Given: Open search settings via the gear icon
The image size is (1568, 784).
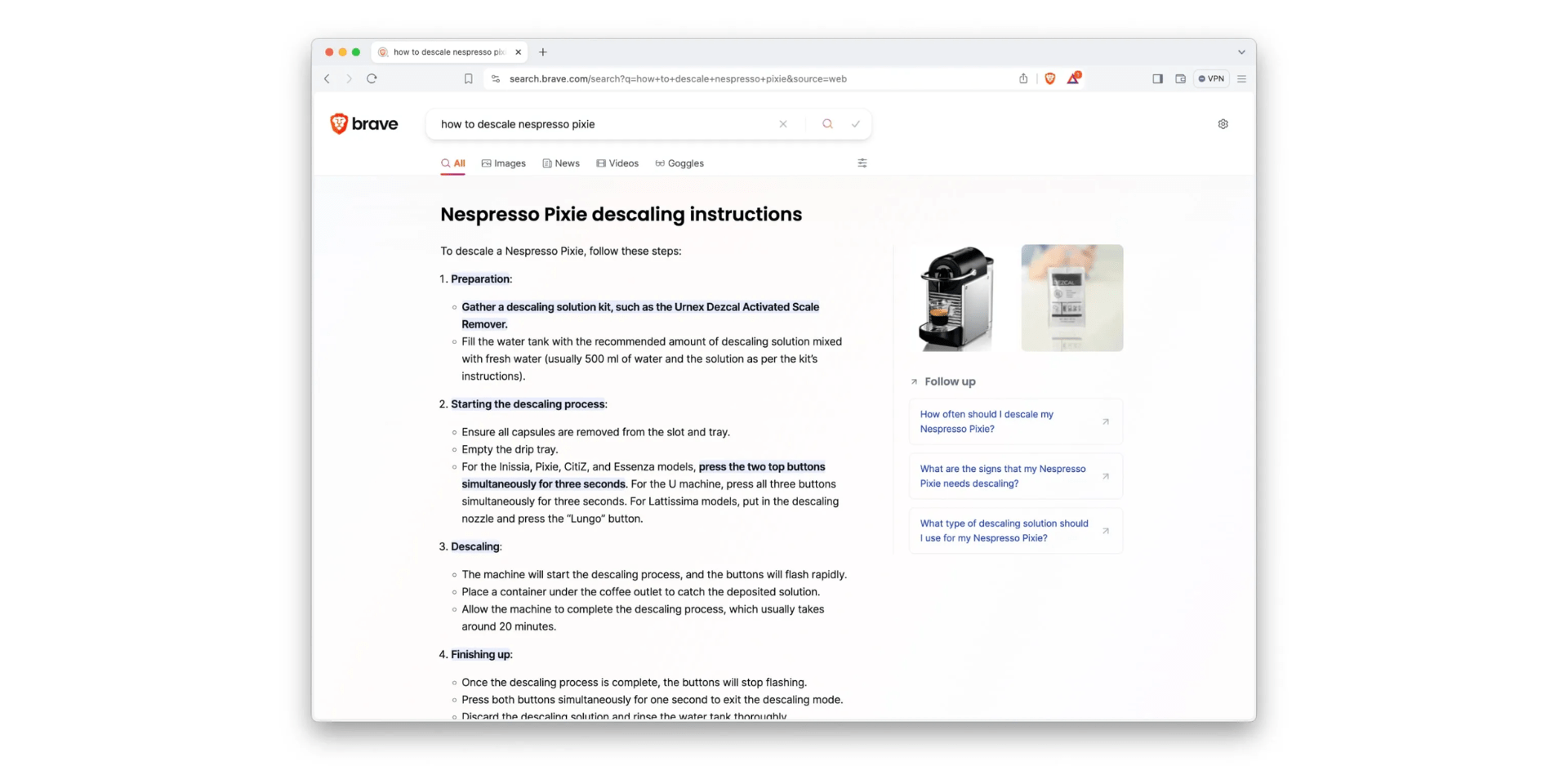Looking at the screenshot, I should point(1223,123).
